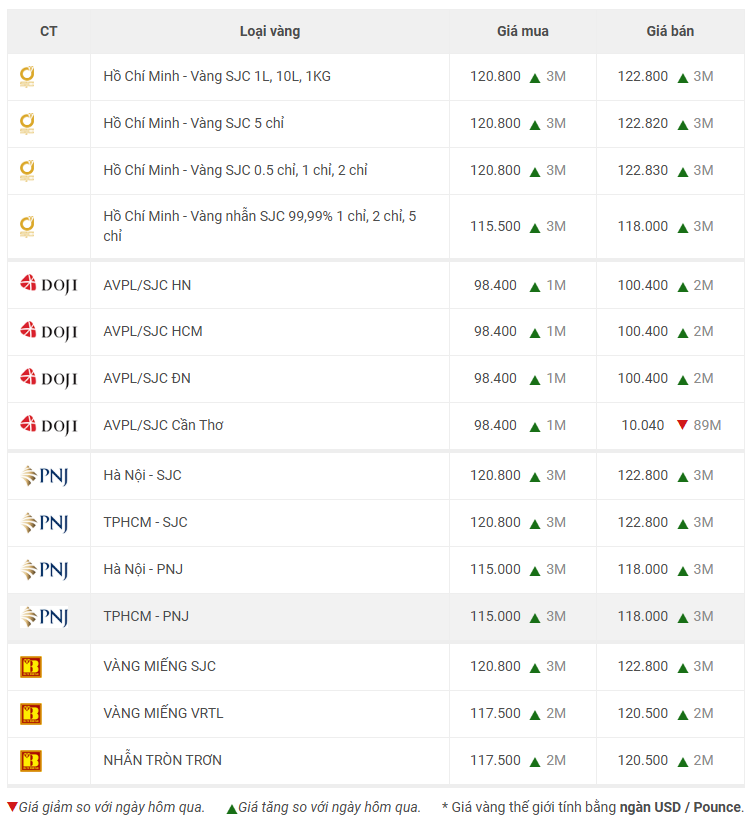Select Hà Nội - SJC gold type

tap(142, 475)
